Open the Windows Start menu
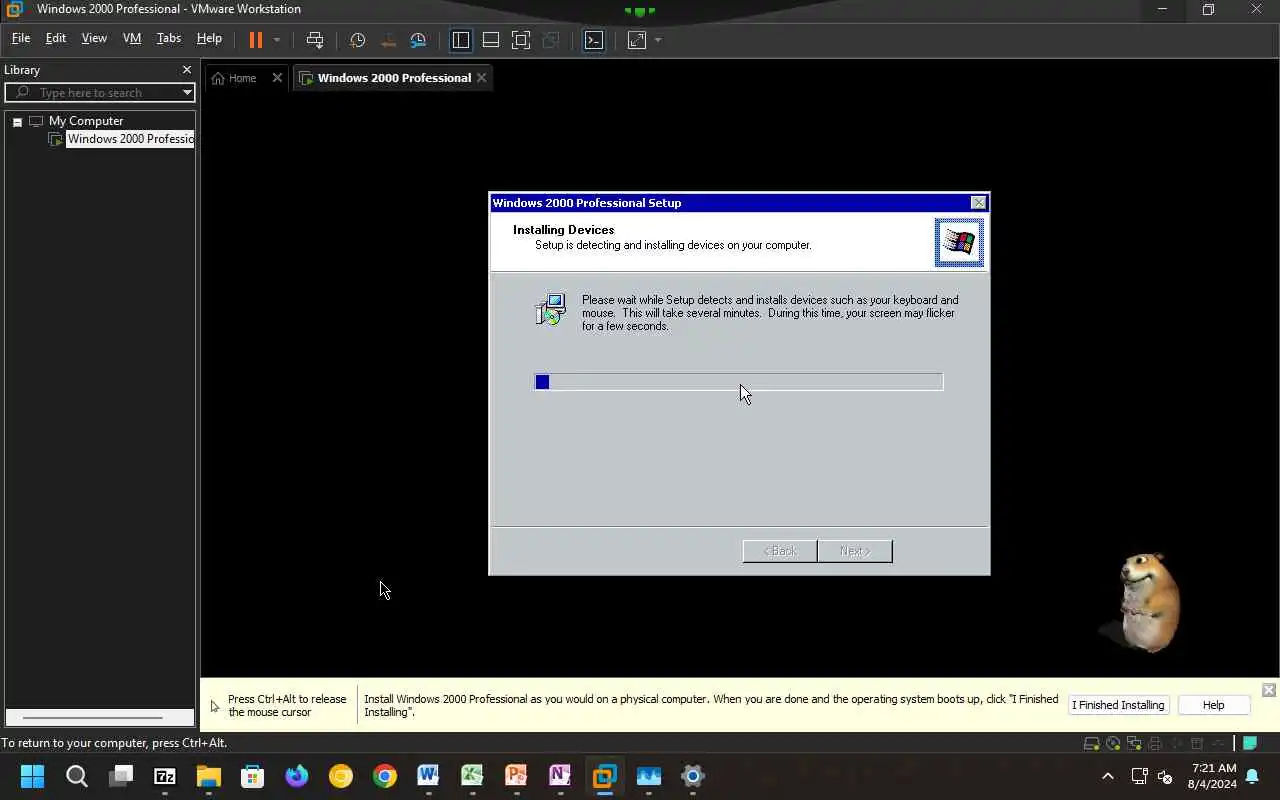 (x=32, y=776)
